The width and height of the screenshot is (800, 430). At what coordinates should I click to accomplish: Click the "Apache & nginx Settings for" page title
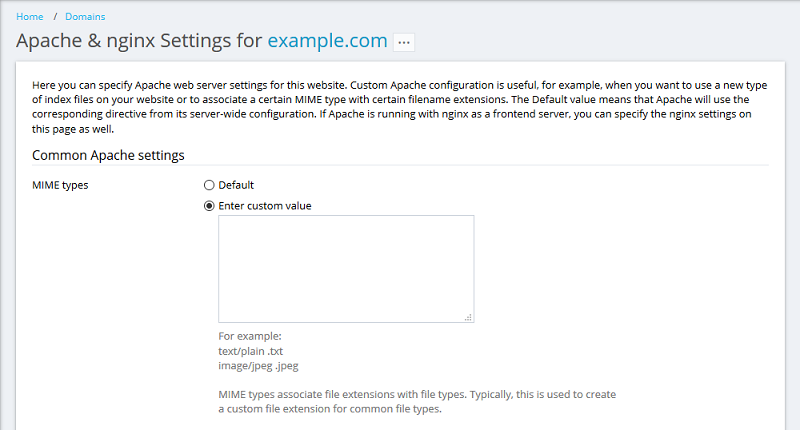coord(139,41)
